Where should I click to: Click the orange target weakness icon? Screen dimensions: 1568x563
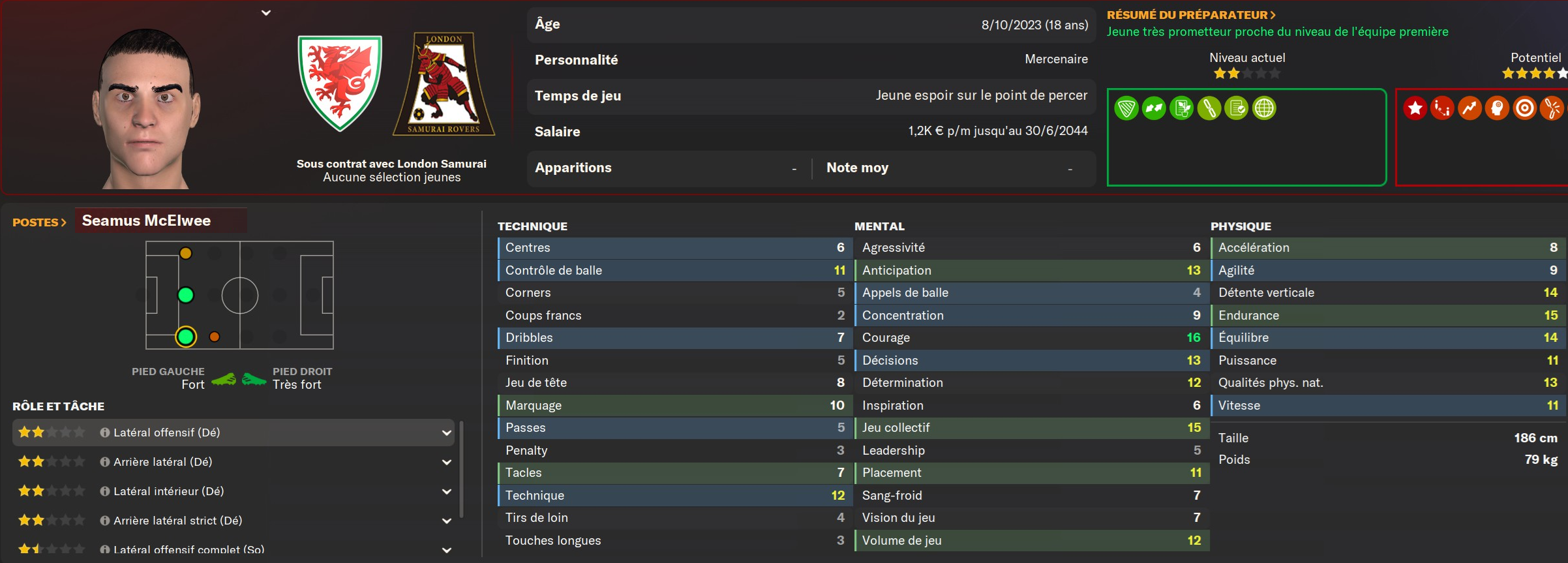point(1525,108)
